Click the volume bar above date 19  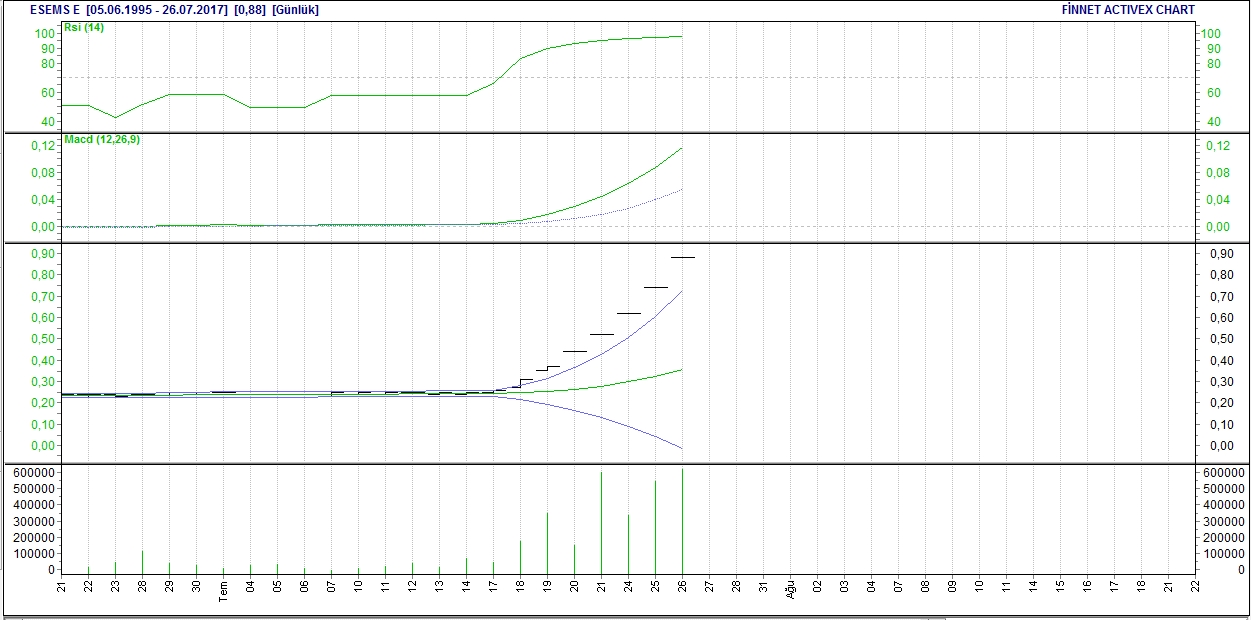[547, 542]
